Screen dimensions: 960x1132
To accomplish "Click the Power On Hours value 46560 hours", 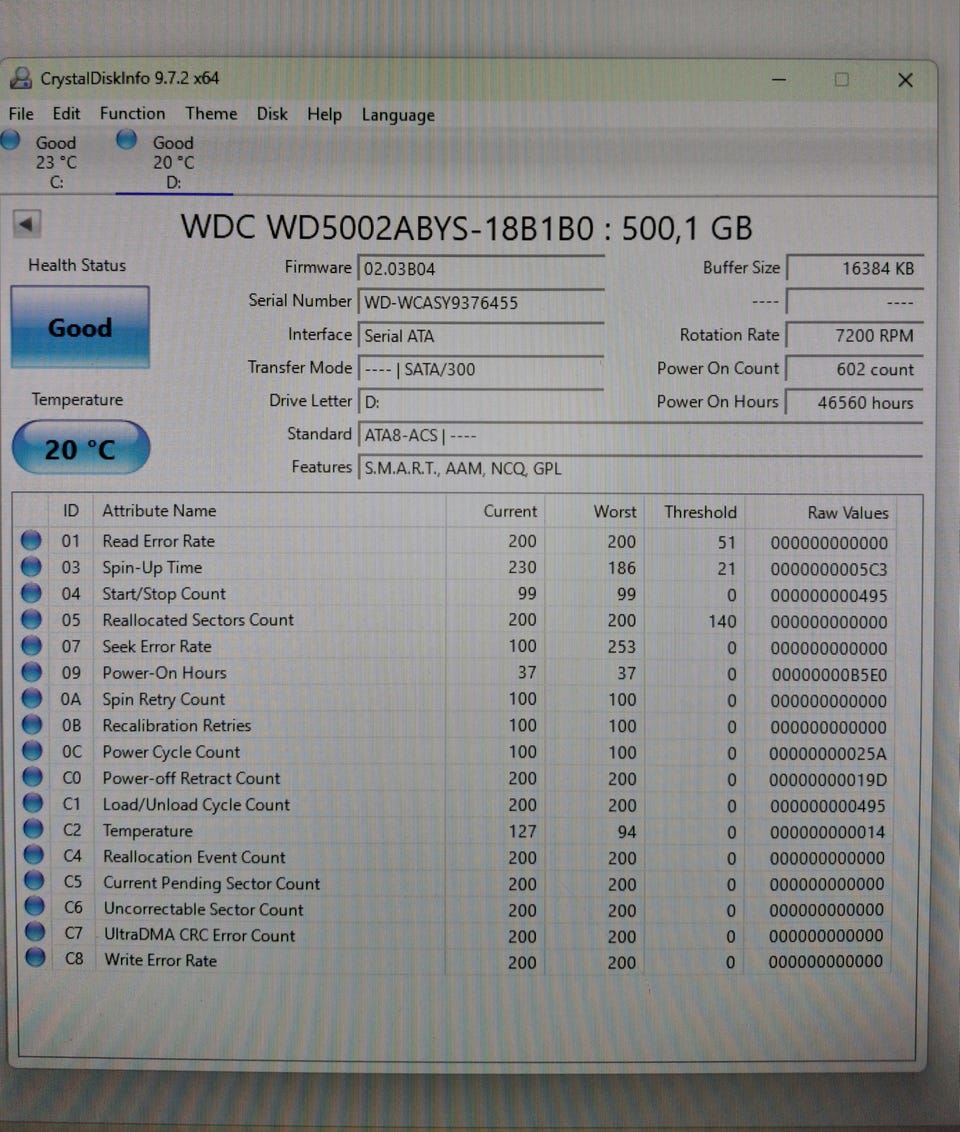I will click(x=855, y=403).
